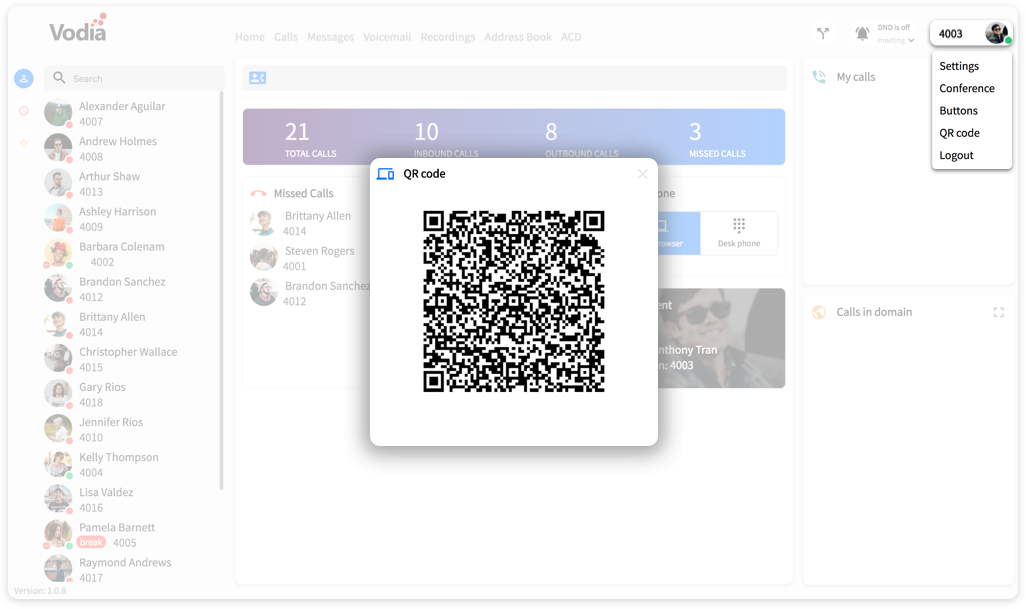Click the contact list scrollbar
The width and height of the screenshot is (1026, 609).
click(221, 291)
